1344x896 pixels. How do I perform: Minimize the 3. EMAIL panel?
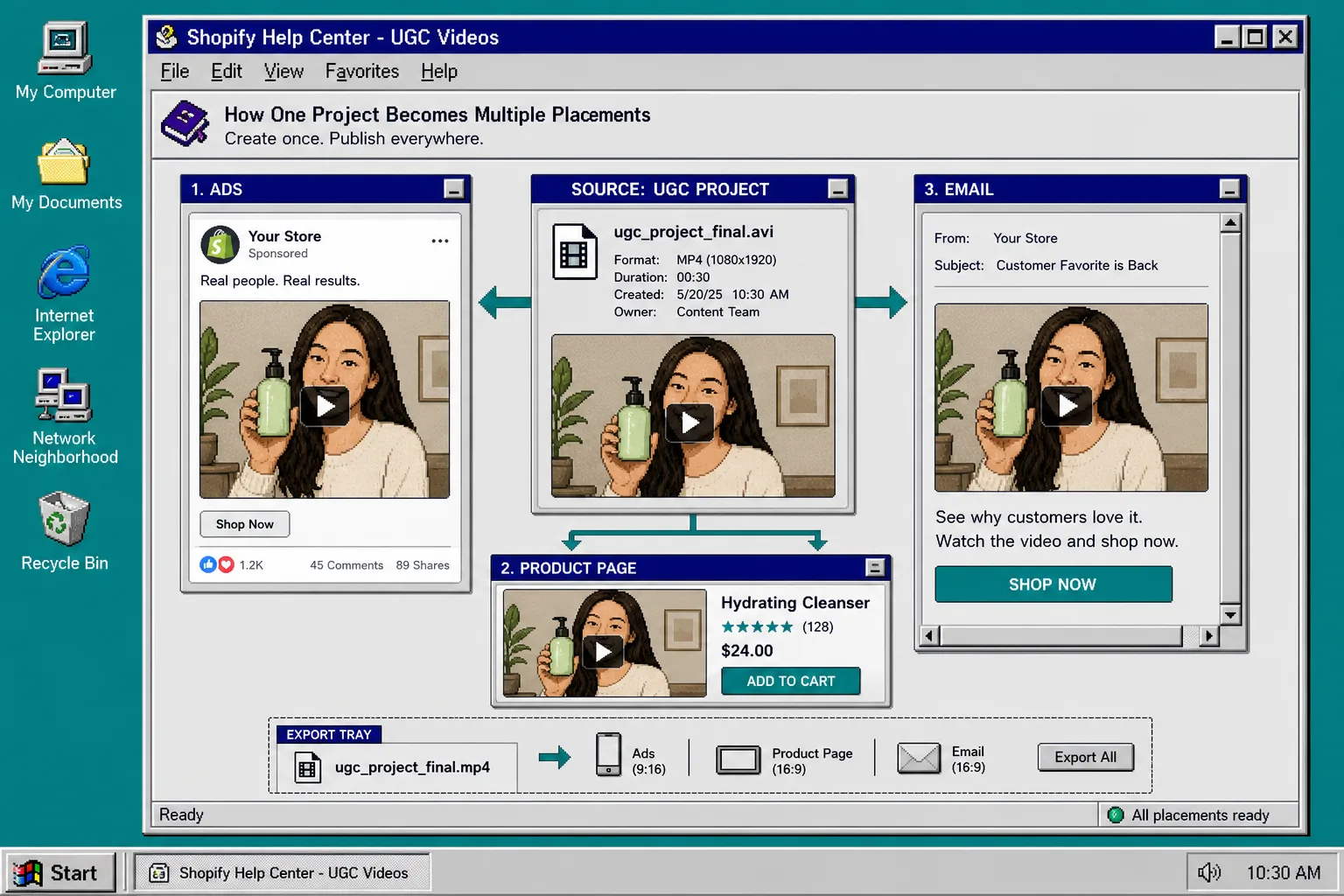(x=1229, y=189)
